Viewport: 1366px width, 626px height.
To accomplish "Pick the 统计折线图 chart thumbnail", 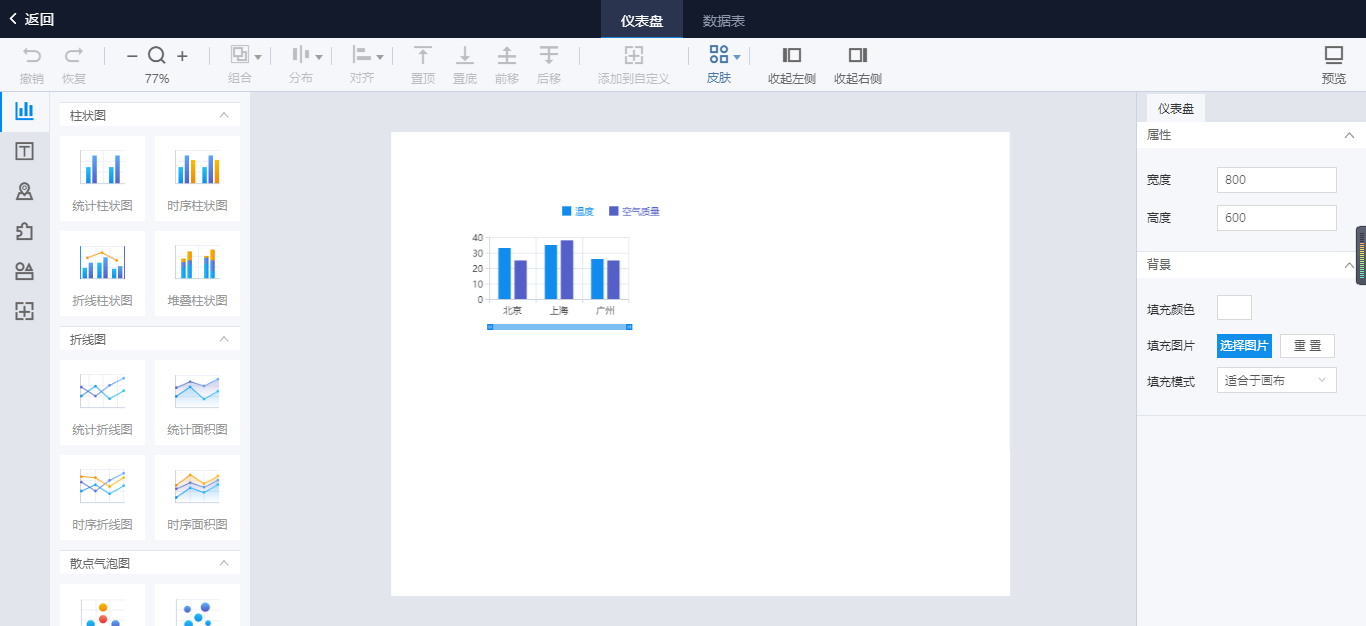I will (x=102, y=403).
